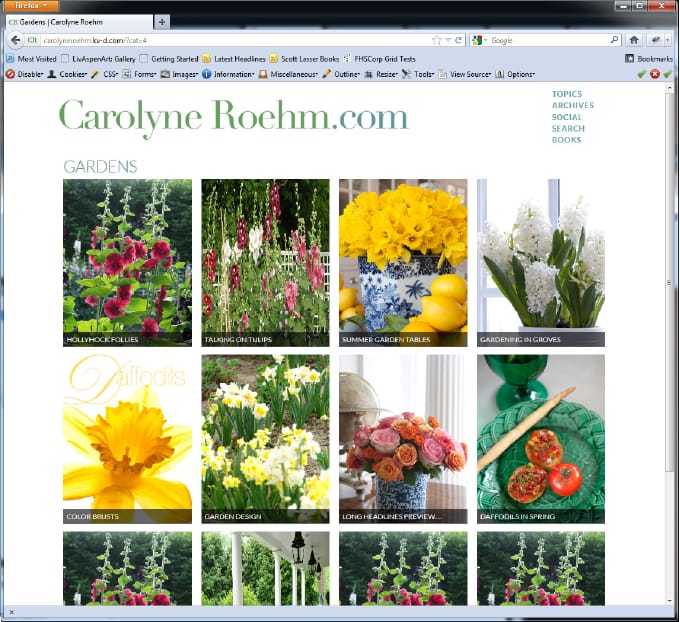This screenshot has height=622, width=680.
Task: Open the Images developer toolbar menu
Action: click(180, 74)
